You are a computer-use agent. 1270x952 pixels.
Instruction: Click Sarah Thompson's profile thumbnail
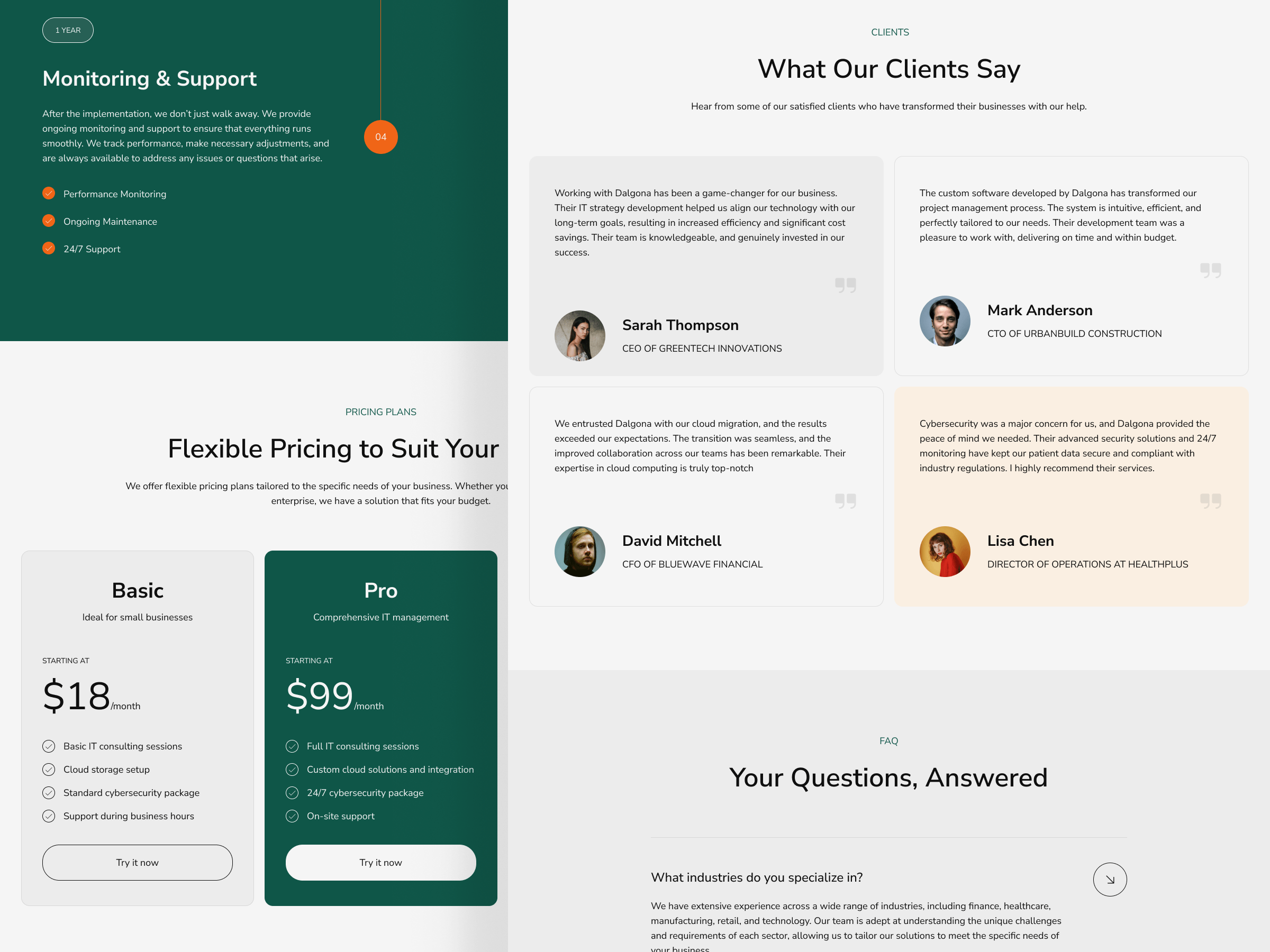(580, 332)
